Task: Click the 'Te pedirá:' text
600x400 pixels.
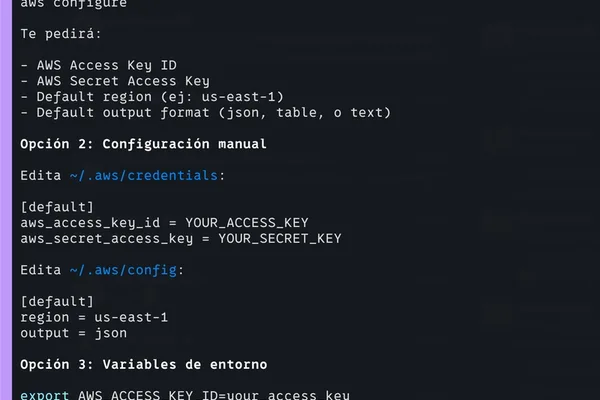Action: coord(61,34)
